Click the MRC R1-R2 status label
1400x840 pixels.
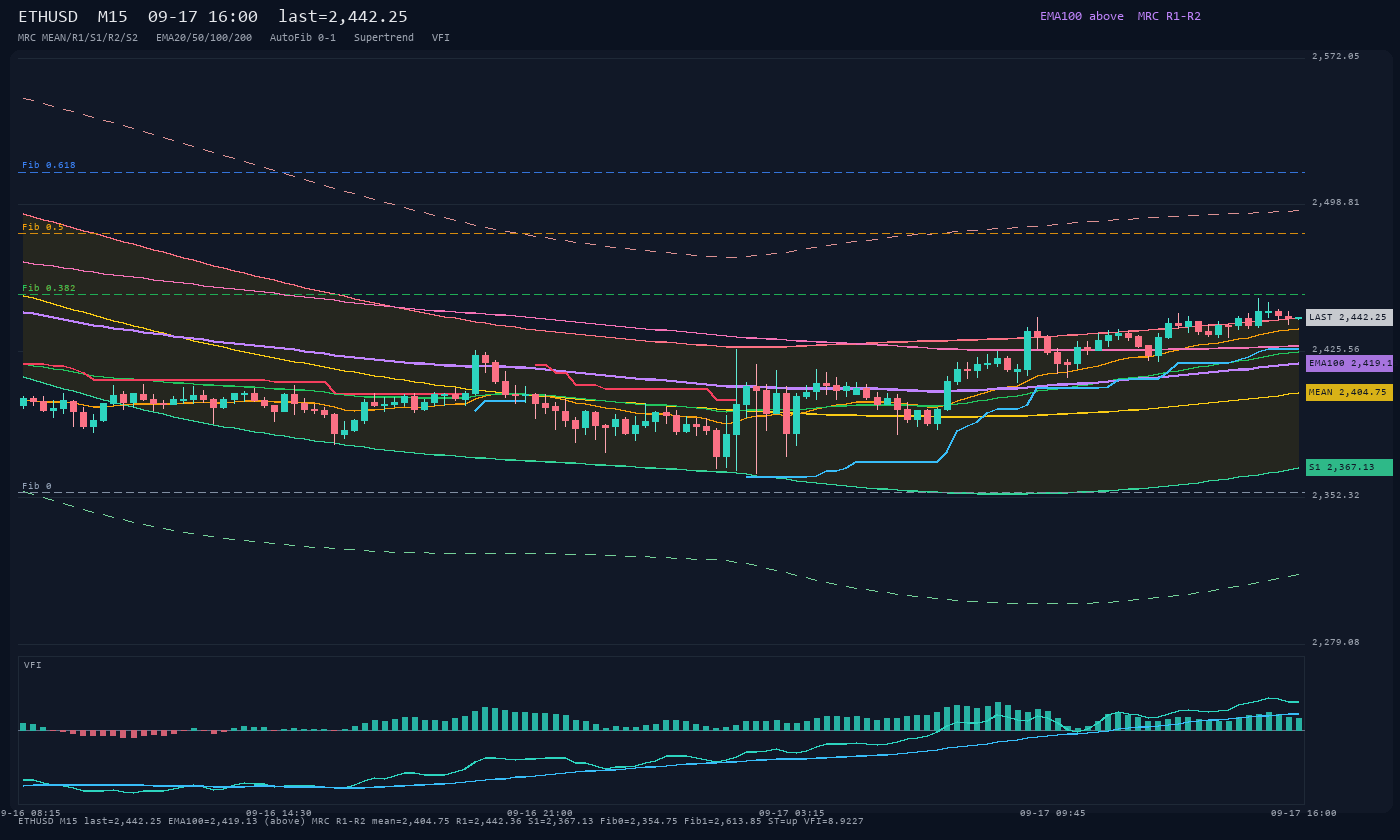(x=1169, y=16)
